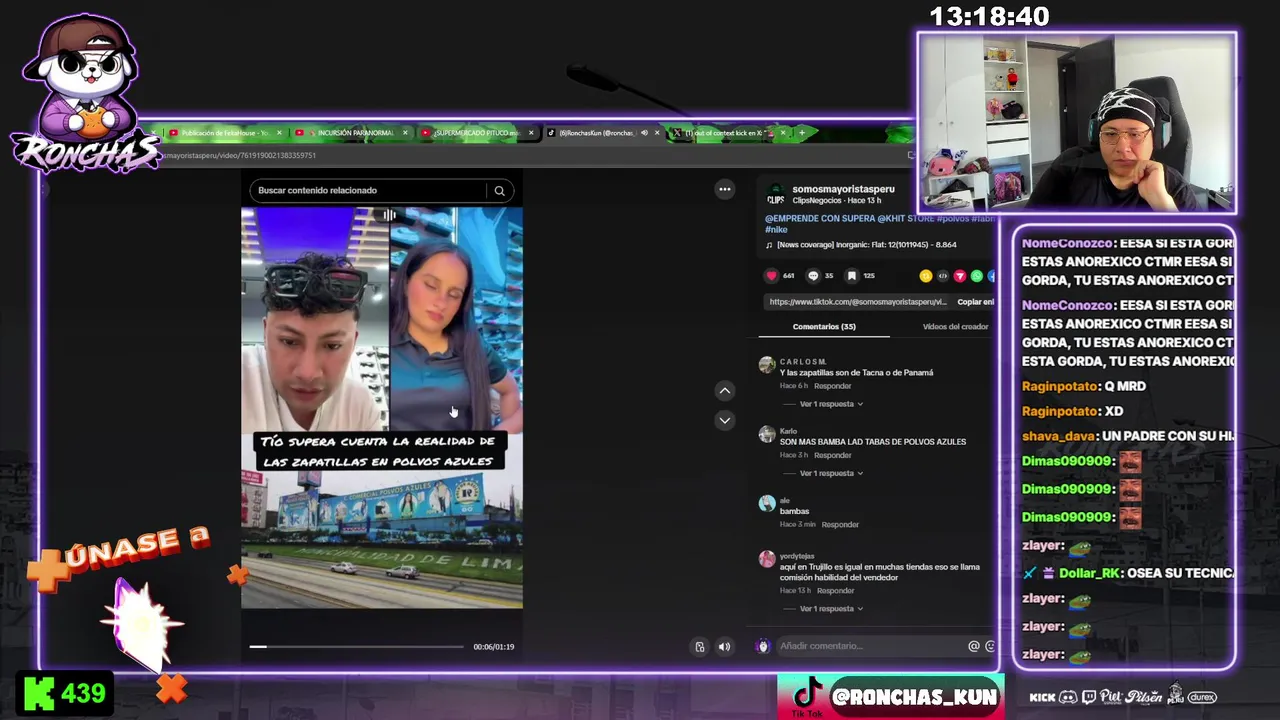Click the 661 likes count

click(x=789, y=276)
